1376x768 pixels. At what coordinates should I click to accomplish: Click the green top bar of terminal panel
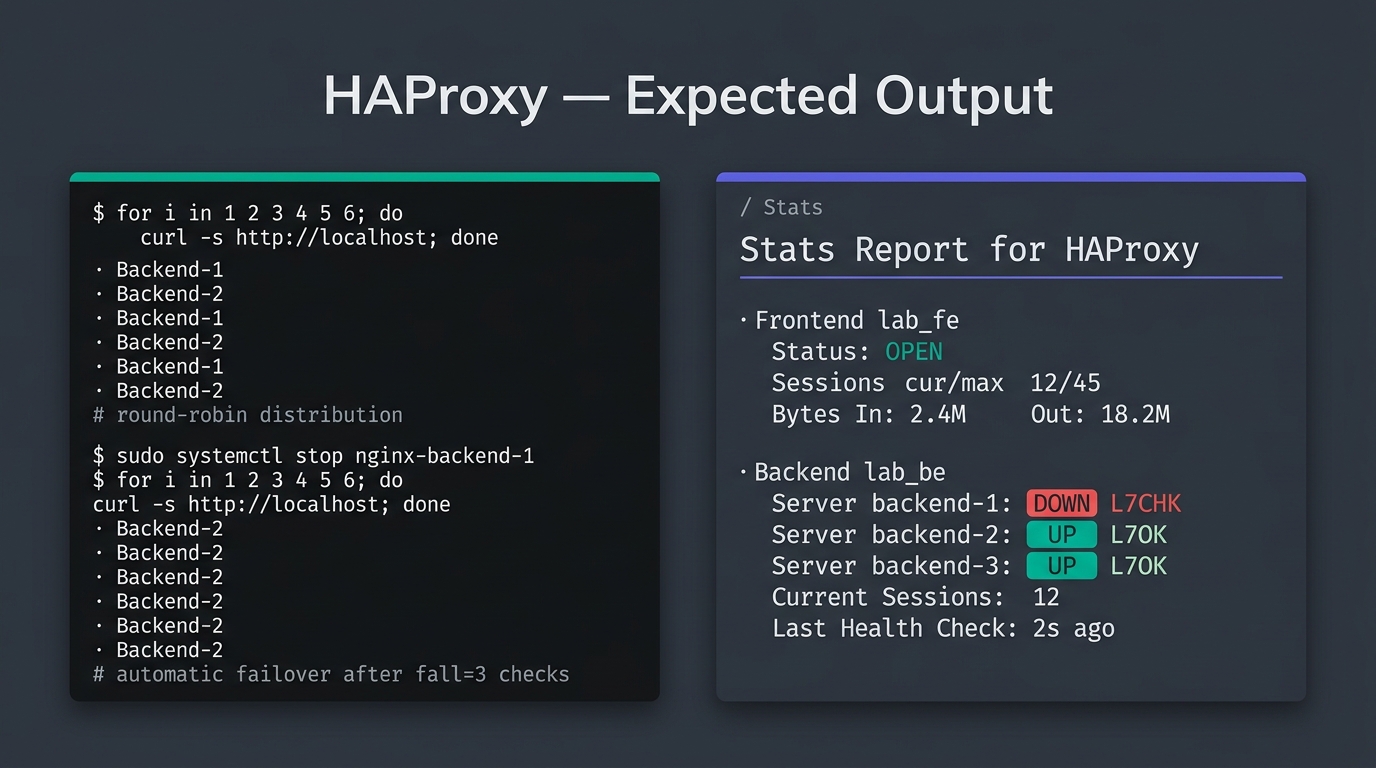click(364, 177)
